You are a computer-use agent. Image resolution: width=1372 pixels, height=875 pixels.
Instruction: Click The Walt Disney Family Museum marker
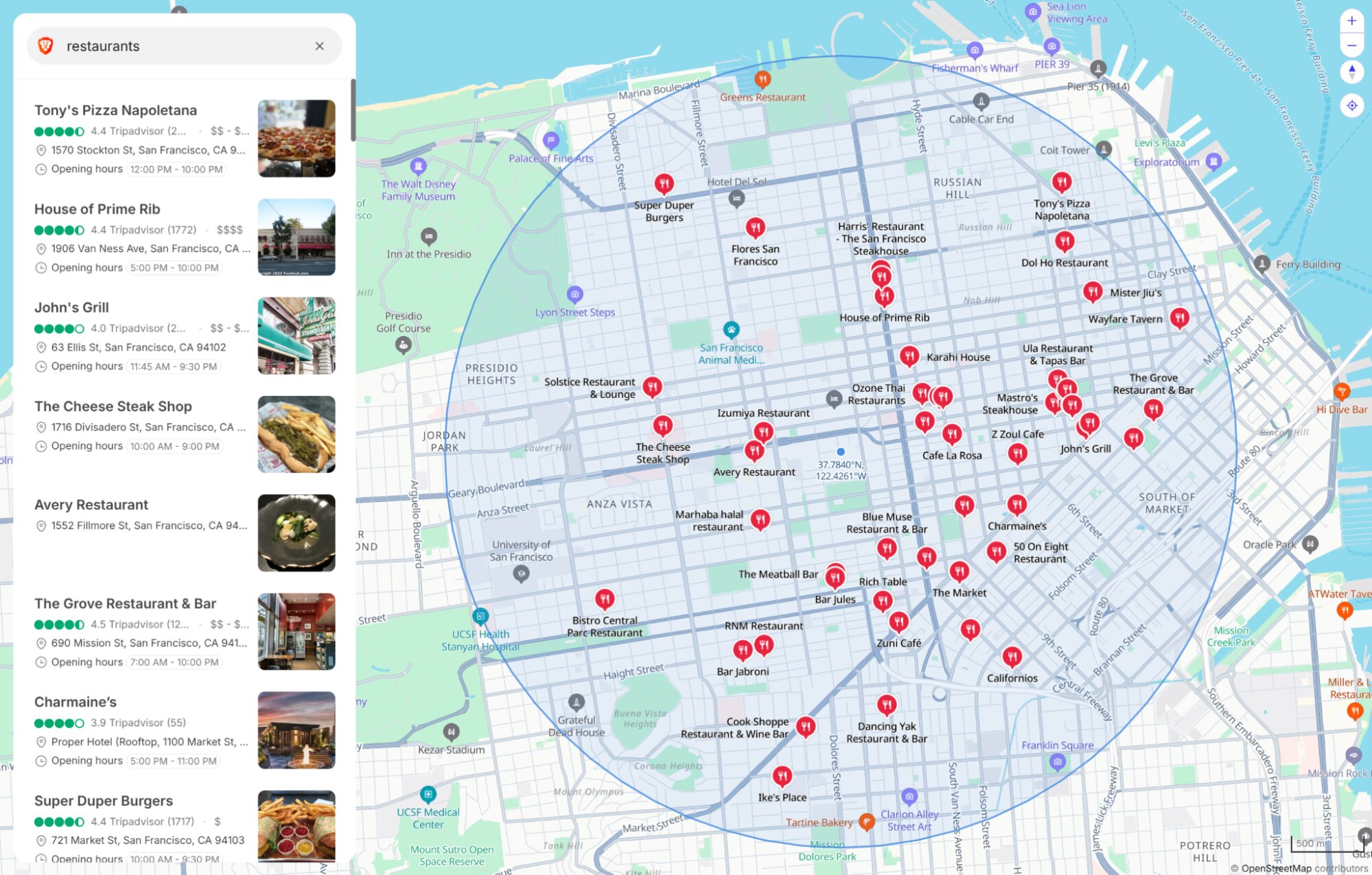pyautogui.click(x=418, y=167)
